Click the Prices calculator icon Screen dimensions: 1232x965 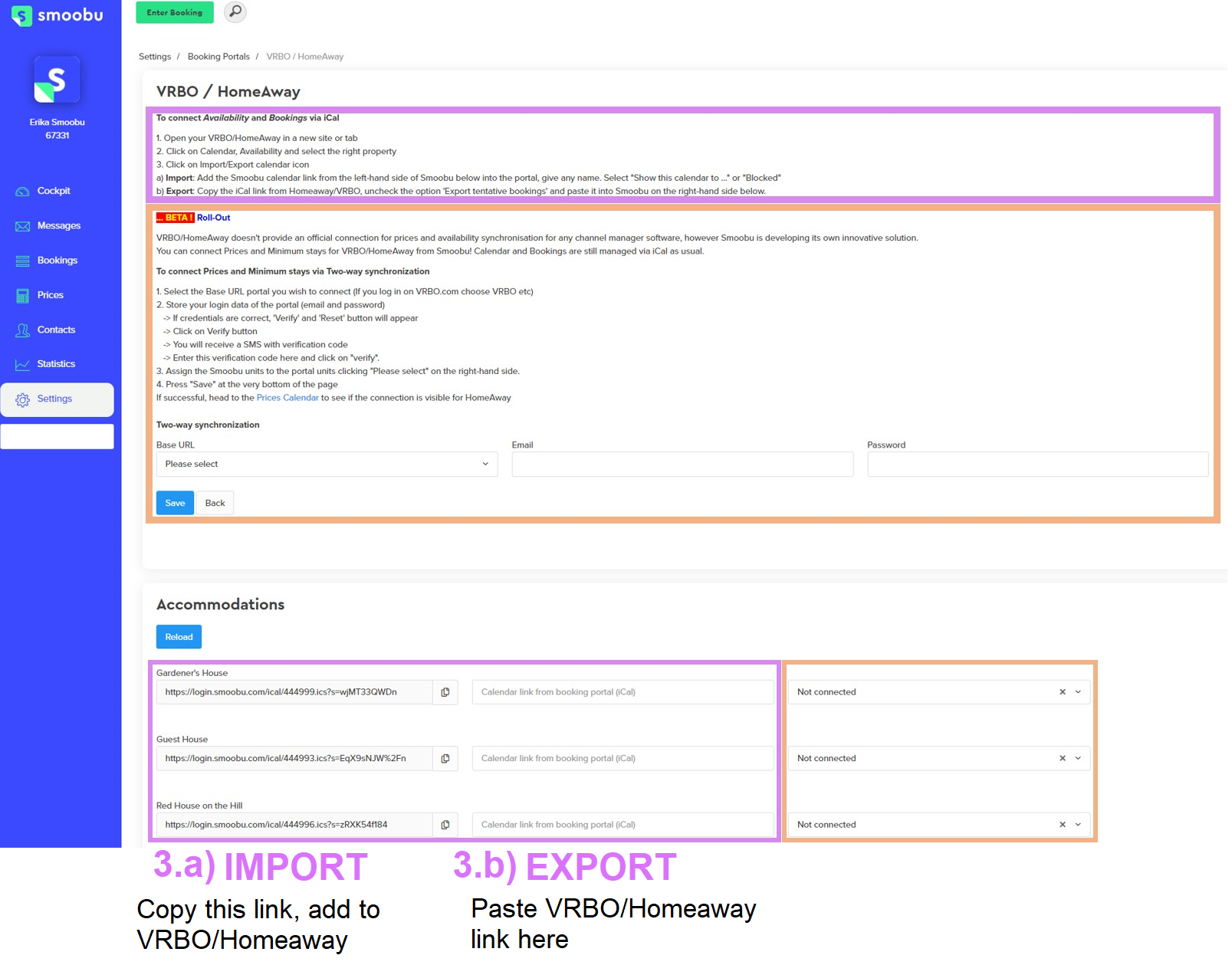(23, 296)
